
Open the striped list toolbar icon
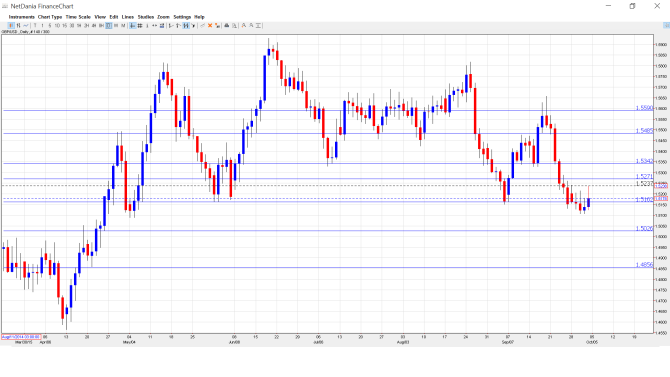pyautogui.click(x=162, y=26)
